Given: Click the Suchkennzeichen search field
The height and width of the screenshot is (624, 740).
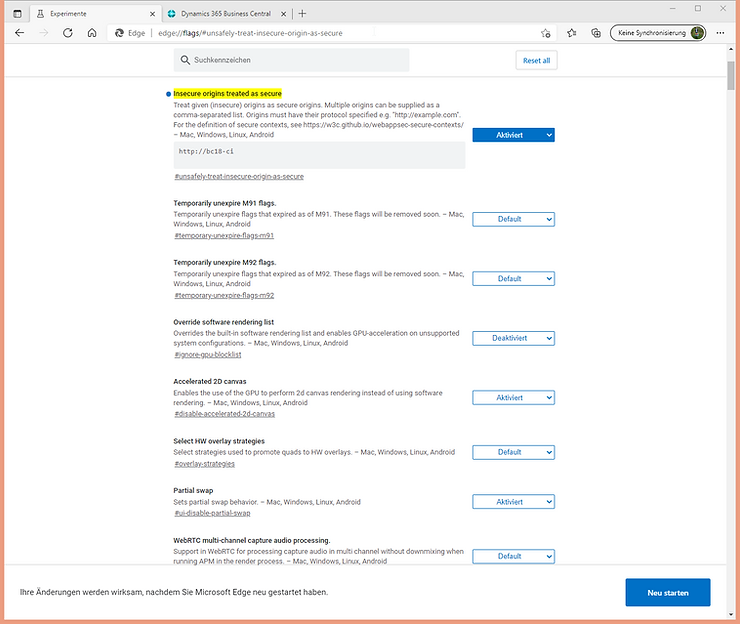Looking at the screenshot, I should coord(290,60).
